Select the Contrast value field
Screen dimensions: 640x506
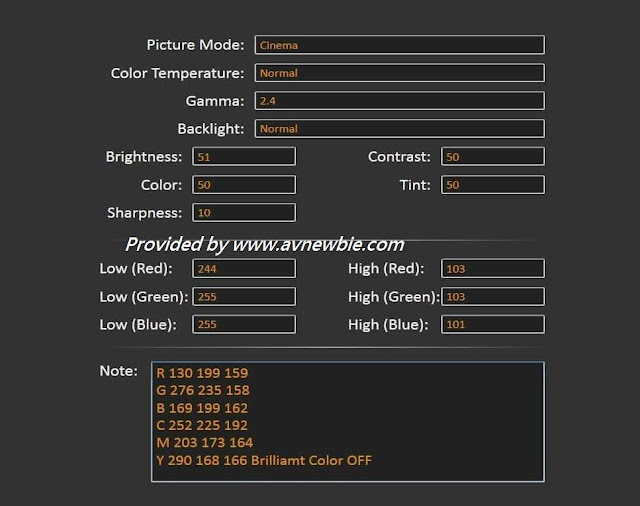(493, 157)
